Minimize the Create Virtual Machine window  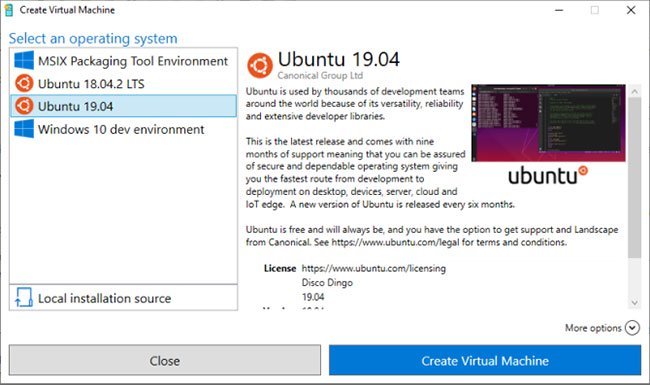[x=559, y=10]
